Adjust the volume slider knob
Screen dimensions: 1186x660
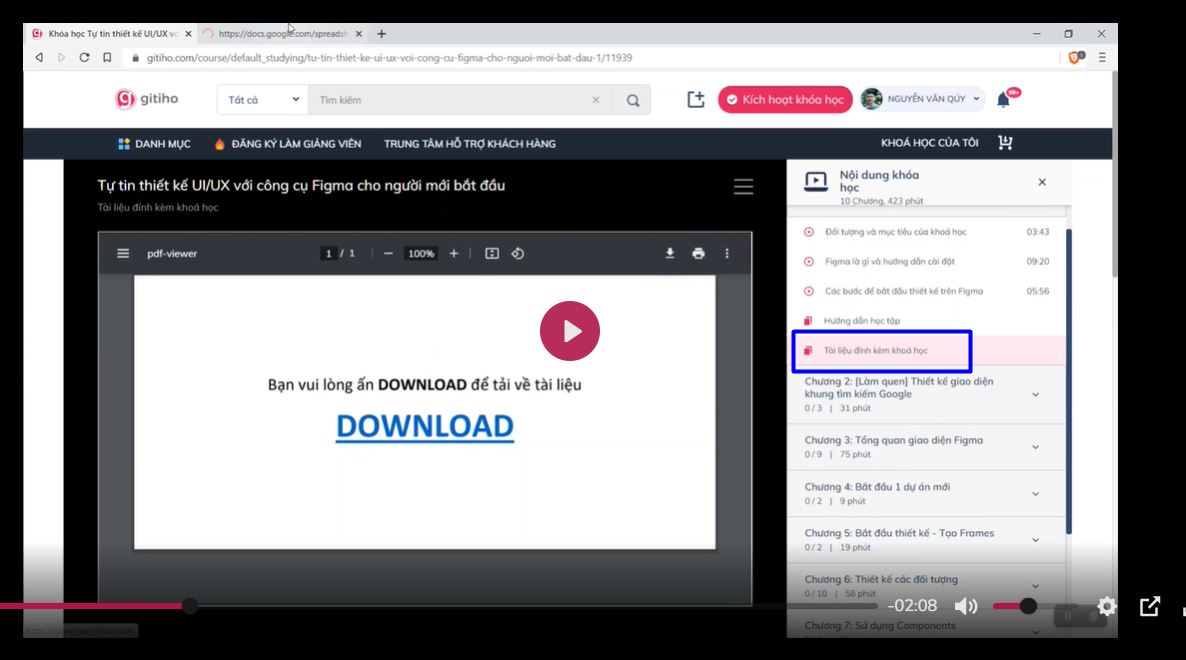coord(1028,606)
